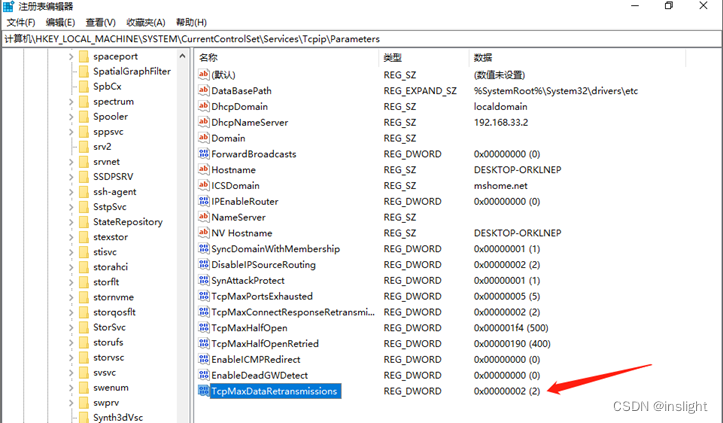Select the storqosflt key
This screenshot has height=423, width=723.
point(114,312)
